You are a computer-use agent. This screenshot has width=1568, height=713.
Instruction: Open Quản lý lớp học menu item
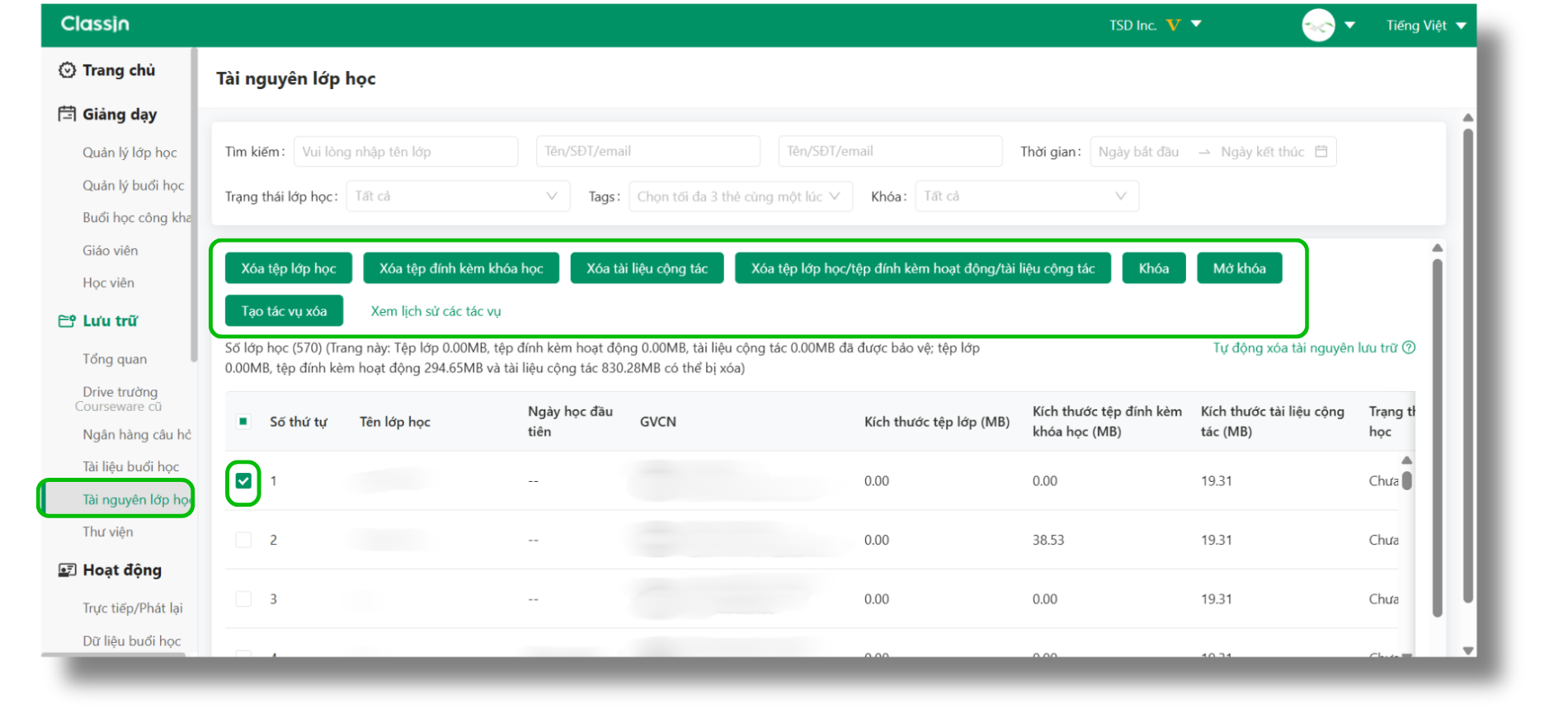(129, 153)
